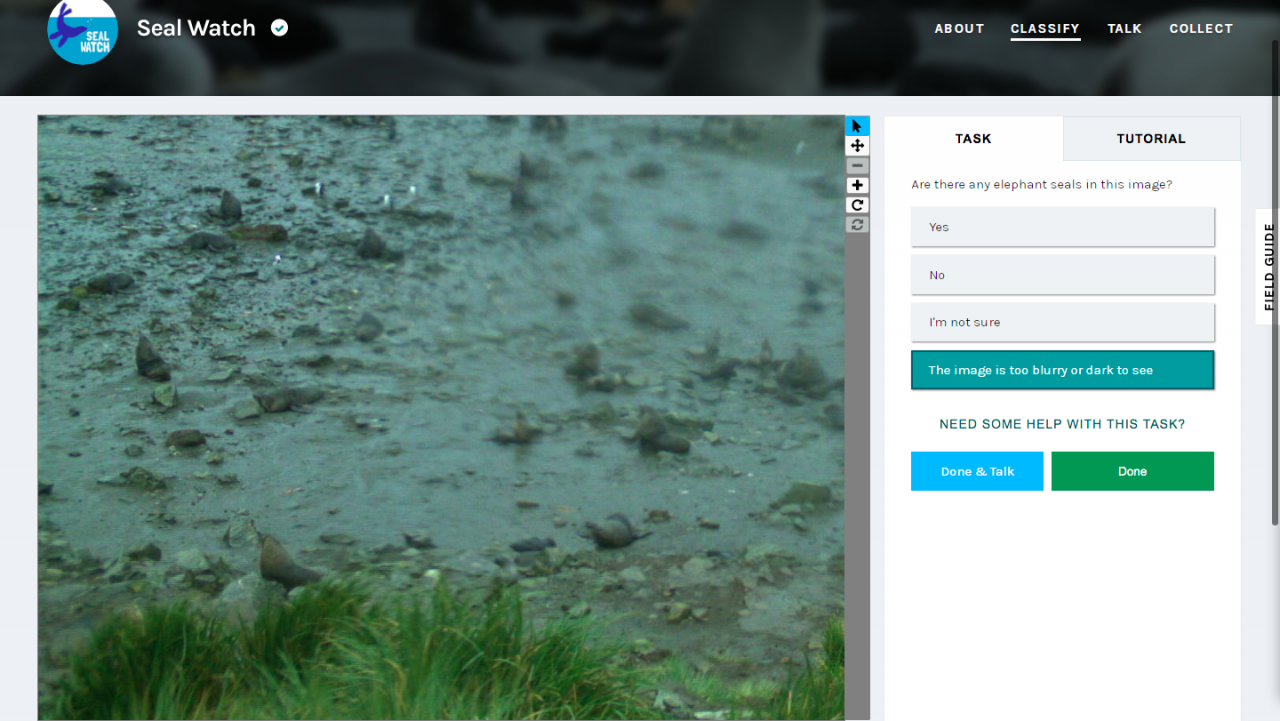Click the Done & Talk button
The height and width of the screenshot is (721, 1280).
pos(977,471)
